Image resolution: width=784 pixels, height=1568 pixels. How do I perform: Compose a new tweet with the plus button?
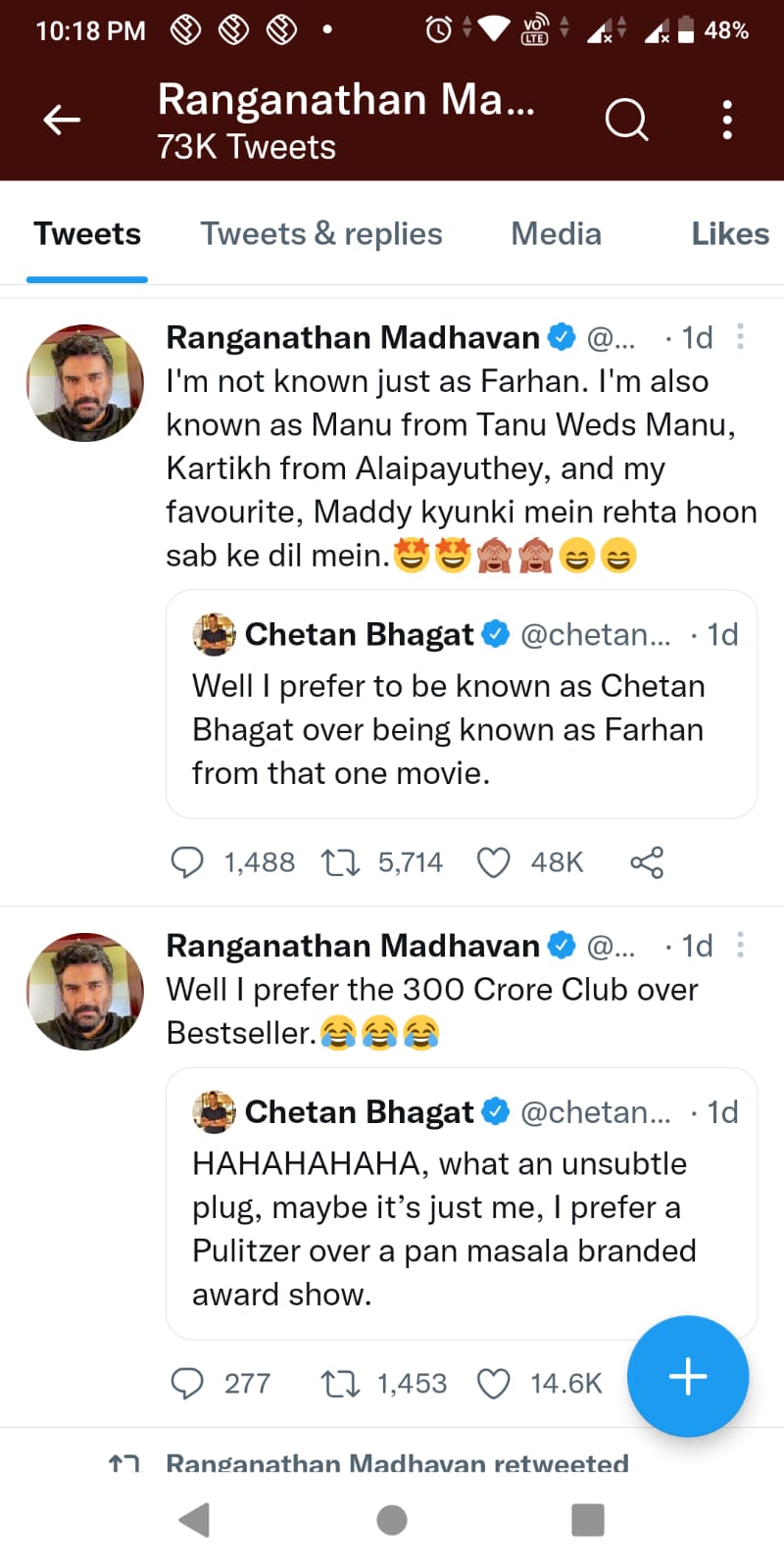click(688, 1376)
